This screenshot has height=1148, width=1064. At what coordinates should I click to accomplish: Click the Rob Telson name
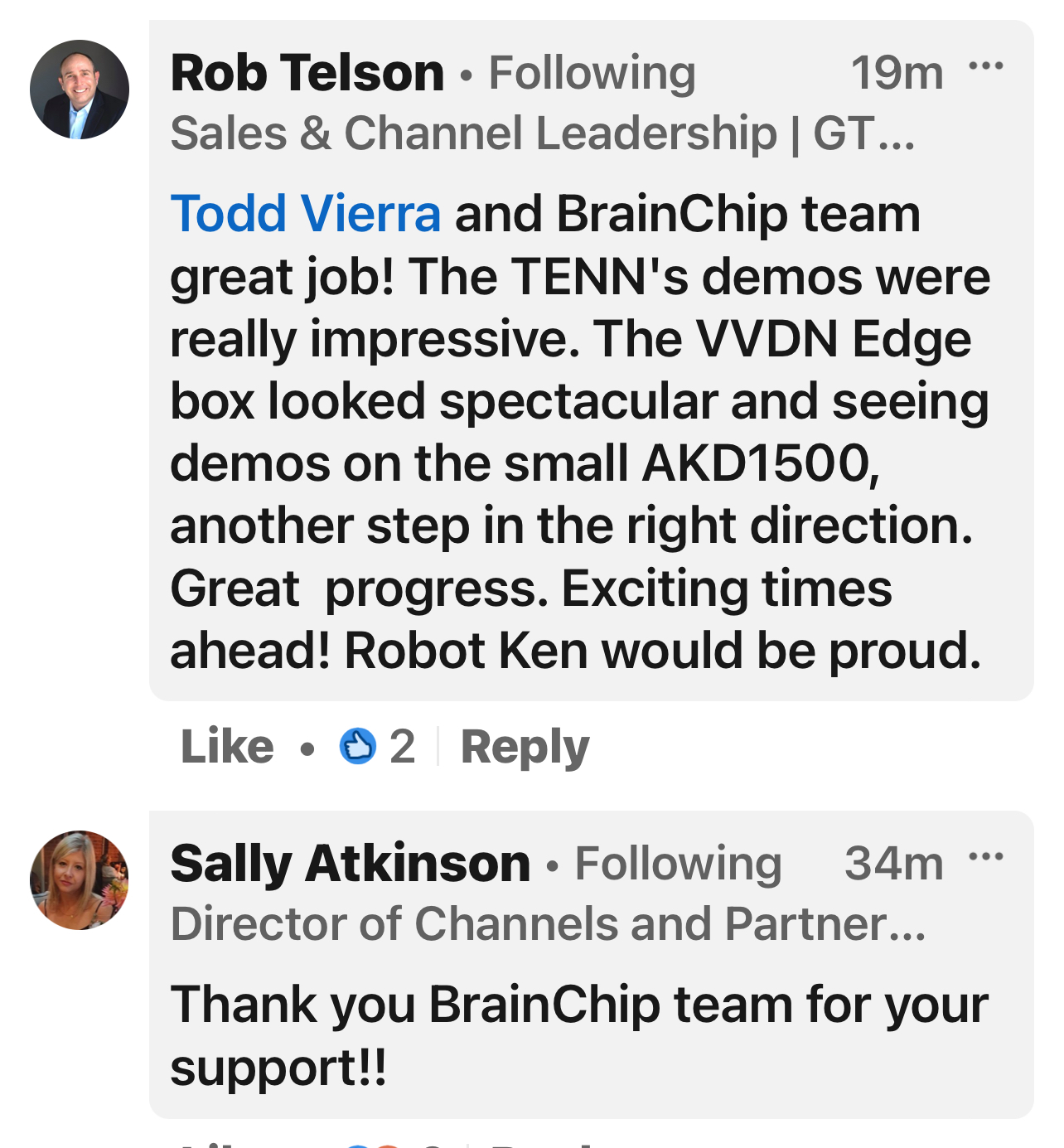(x=307, y=73)
